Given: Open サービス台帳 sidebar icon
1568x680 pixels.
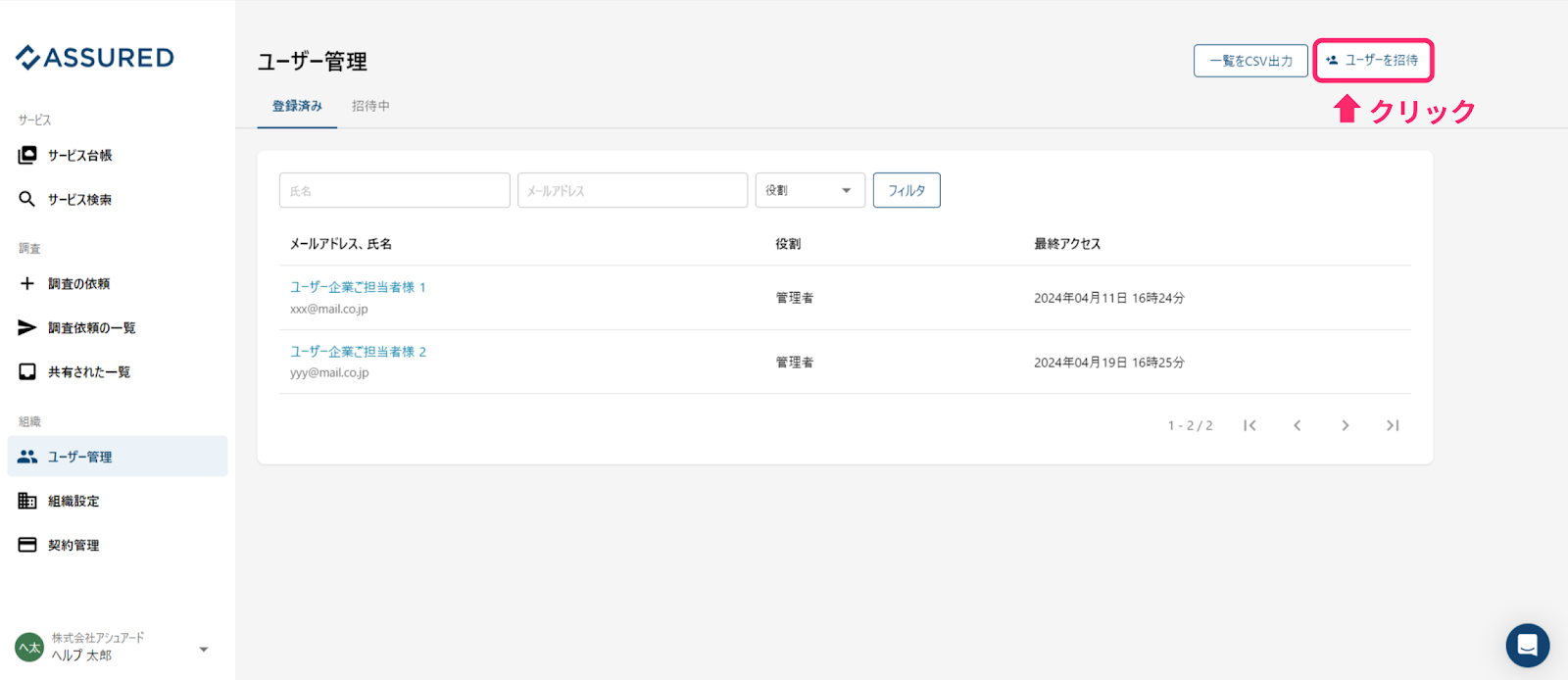Looking at the screenshot, I should pos(27,155).
